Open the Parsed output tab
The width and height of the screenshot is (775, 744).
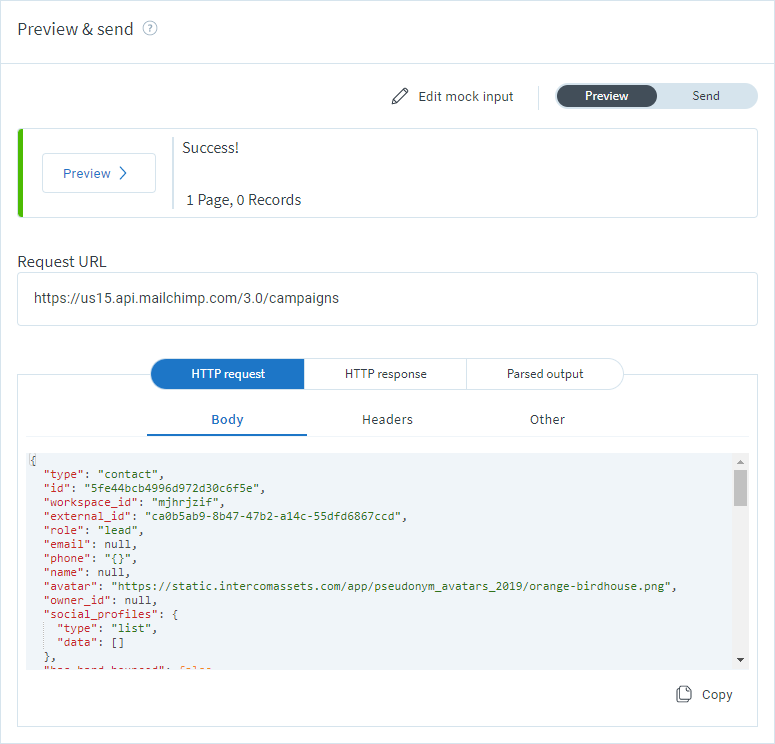(545, 374)
